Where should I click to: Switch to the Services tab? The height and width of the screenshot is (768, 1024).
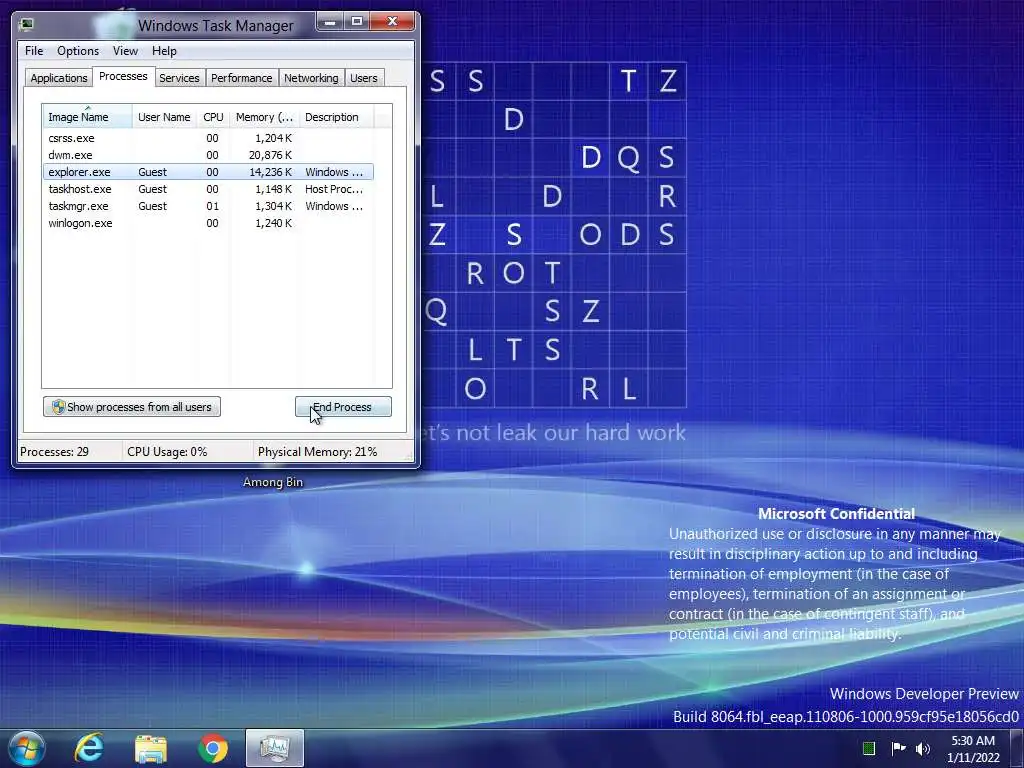[x=180, y=78]
